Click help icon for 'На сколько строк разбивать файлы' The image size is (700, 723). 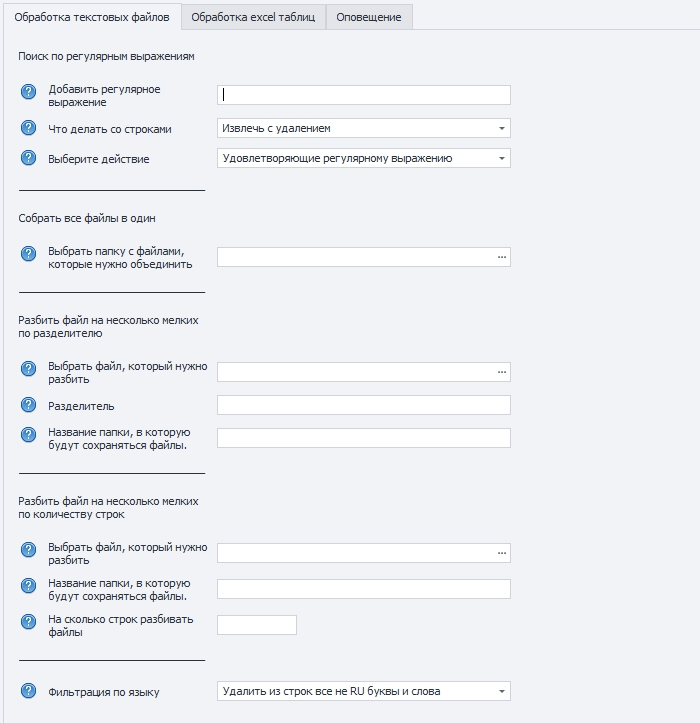tap(28, 622)
